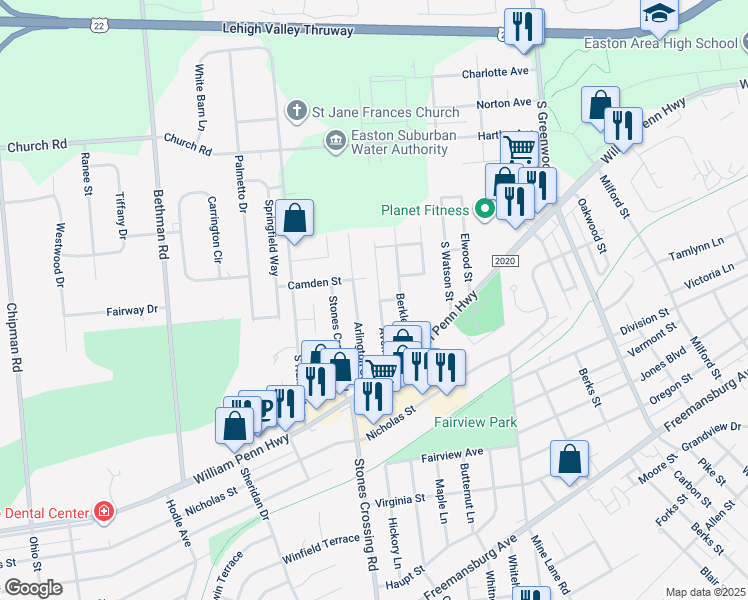Open the restaurant marker right of the parking marker
The height and width of the screenshot is (600, 748).
point(288,405)
